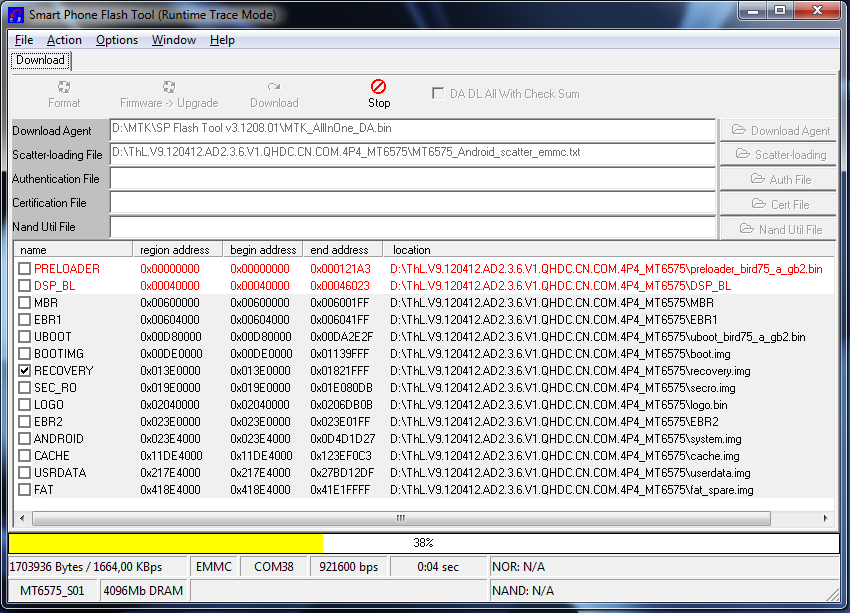The image size is (850, 613).
Task: Open the Action menu
Action: click(64, 40)
